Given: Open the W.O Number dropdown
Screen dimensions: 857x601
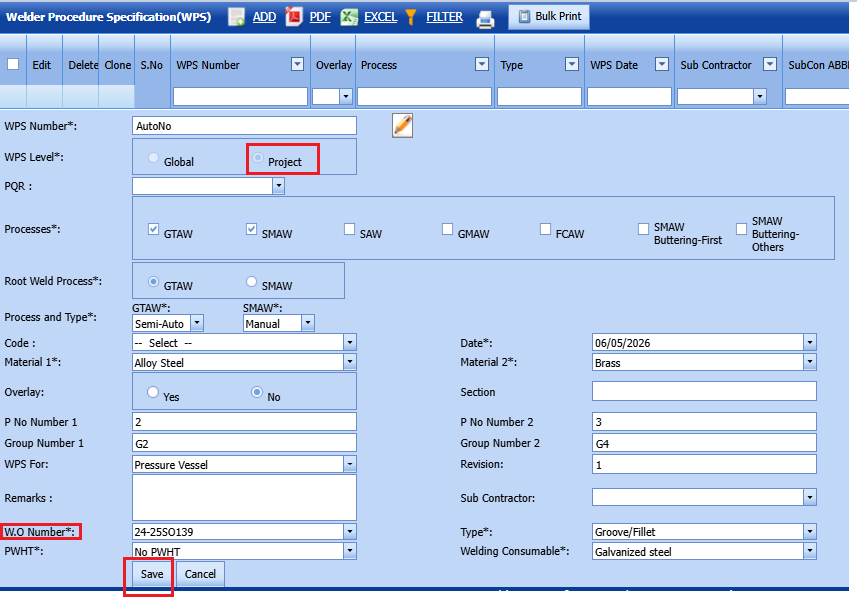Looking at the screenshot, I should (350, 531).
